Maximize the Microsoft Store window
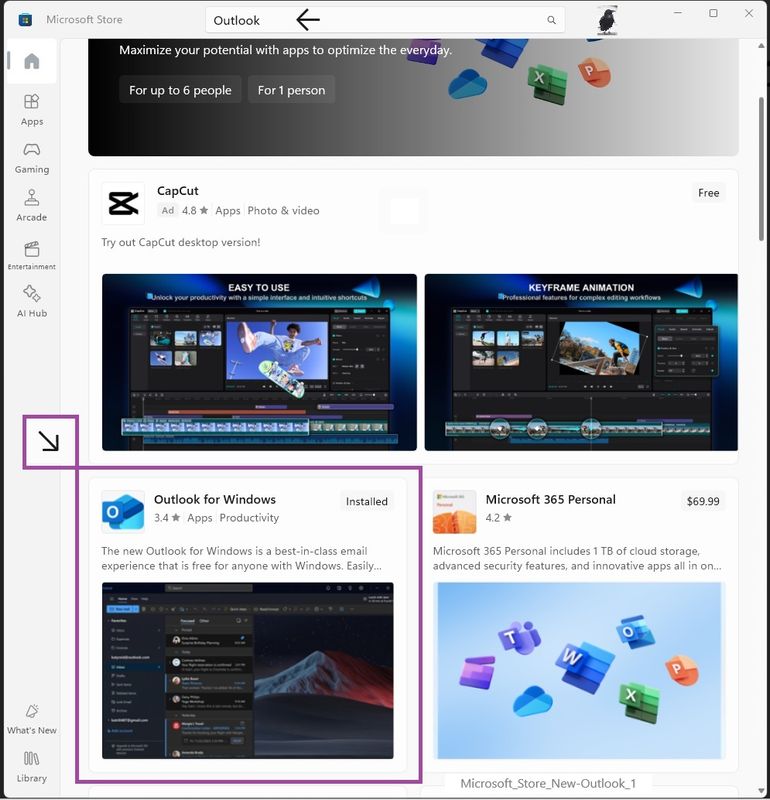 (x=713, y=13)
